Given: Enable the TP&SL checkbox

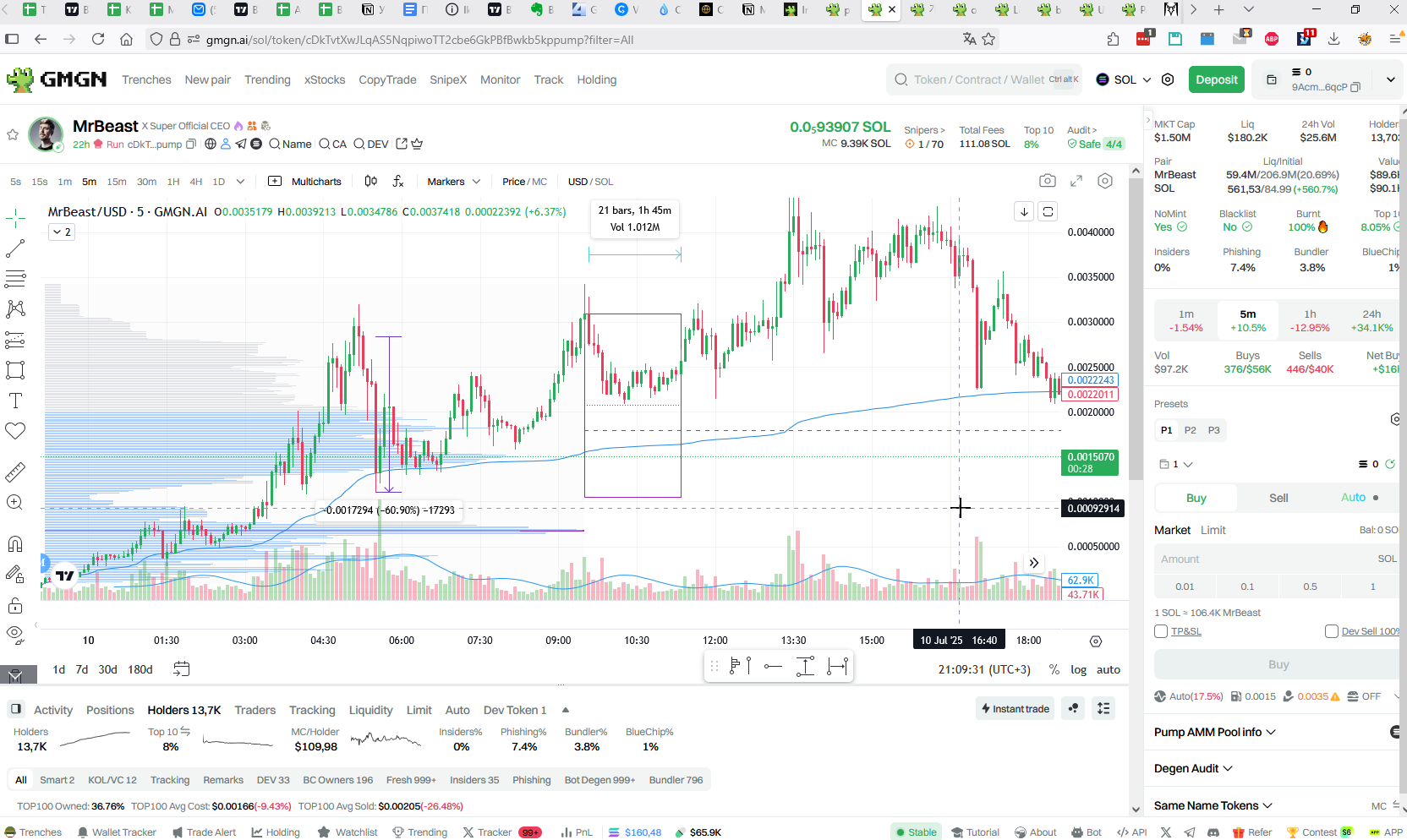Looking at the screenshot, I should tap(1161, 631).
